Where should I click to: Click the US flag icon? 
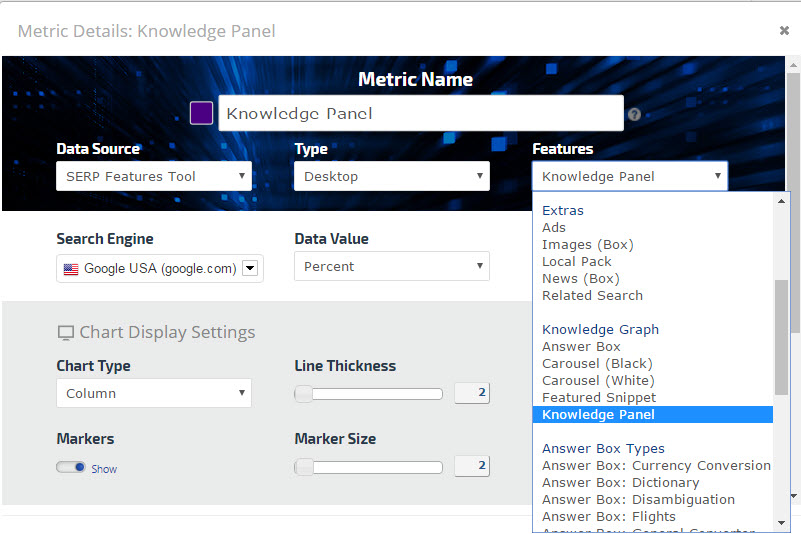[71, 268]
